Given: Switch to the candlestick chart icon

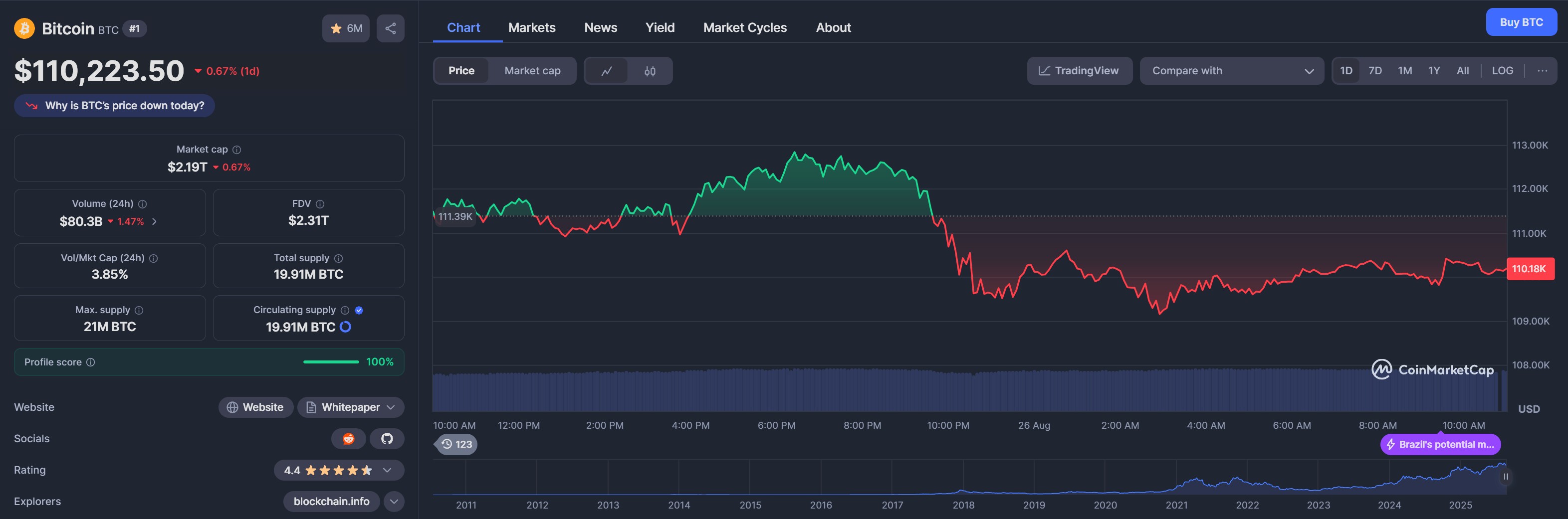Looking at the screenshot, I should 650,71.
